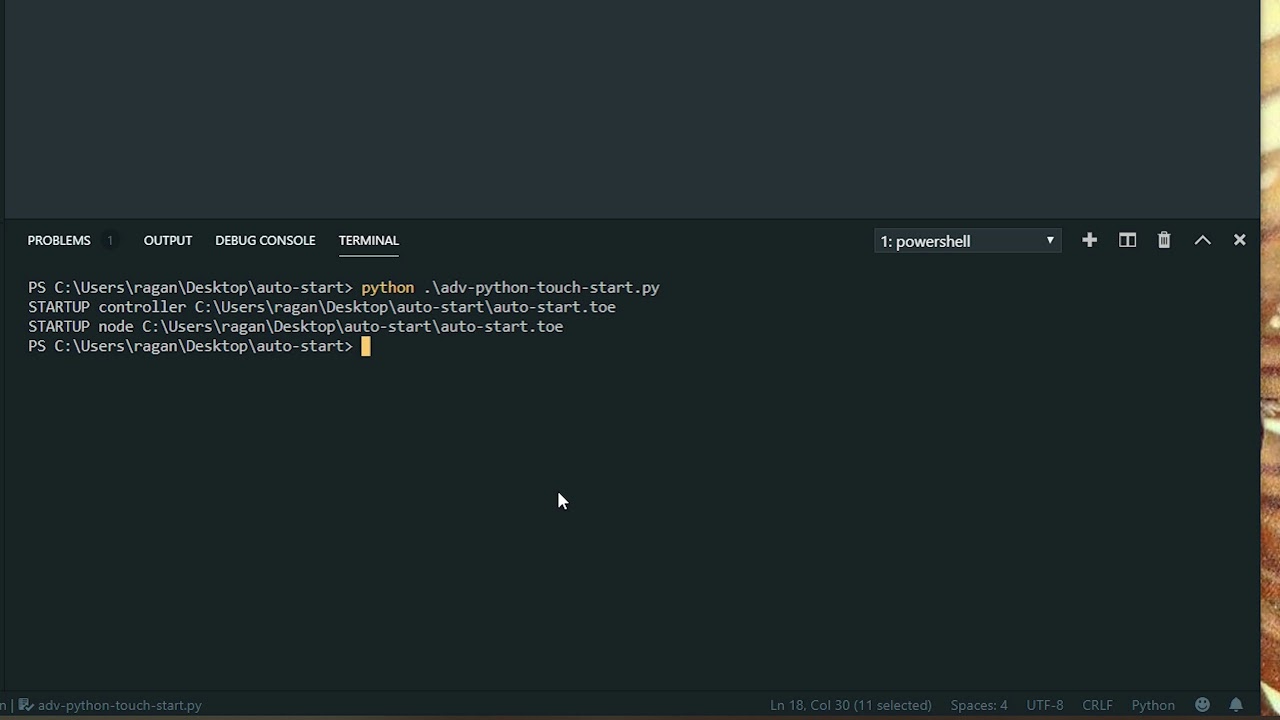
Task: Switch to the Debug Console tab
Action: pyautogui.click(x=265, y=240)
